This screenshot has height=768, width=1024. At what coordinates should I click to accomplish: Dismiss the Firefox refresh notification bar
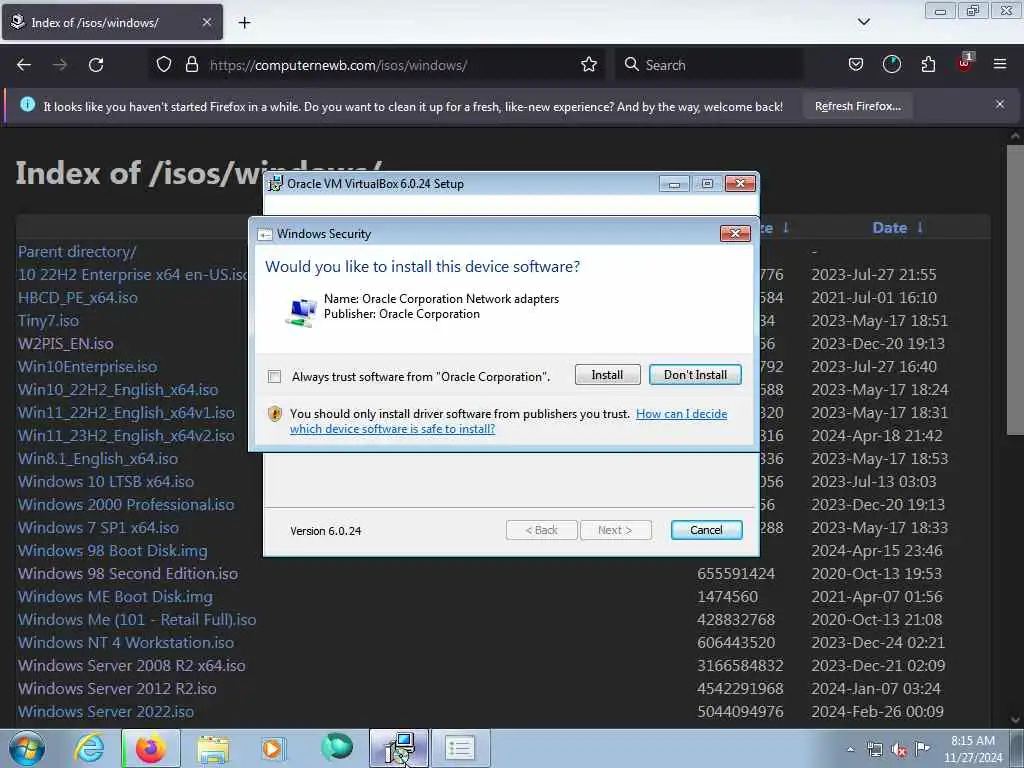point(1000,104)
